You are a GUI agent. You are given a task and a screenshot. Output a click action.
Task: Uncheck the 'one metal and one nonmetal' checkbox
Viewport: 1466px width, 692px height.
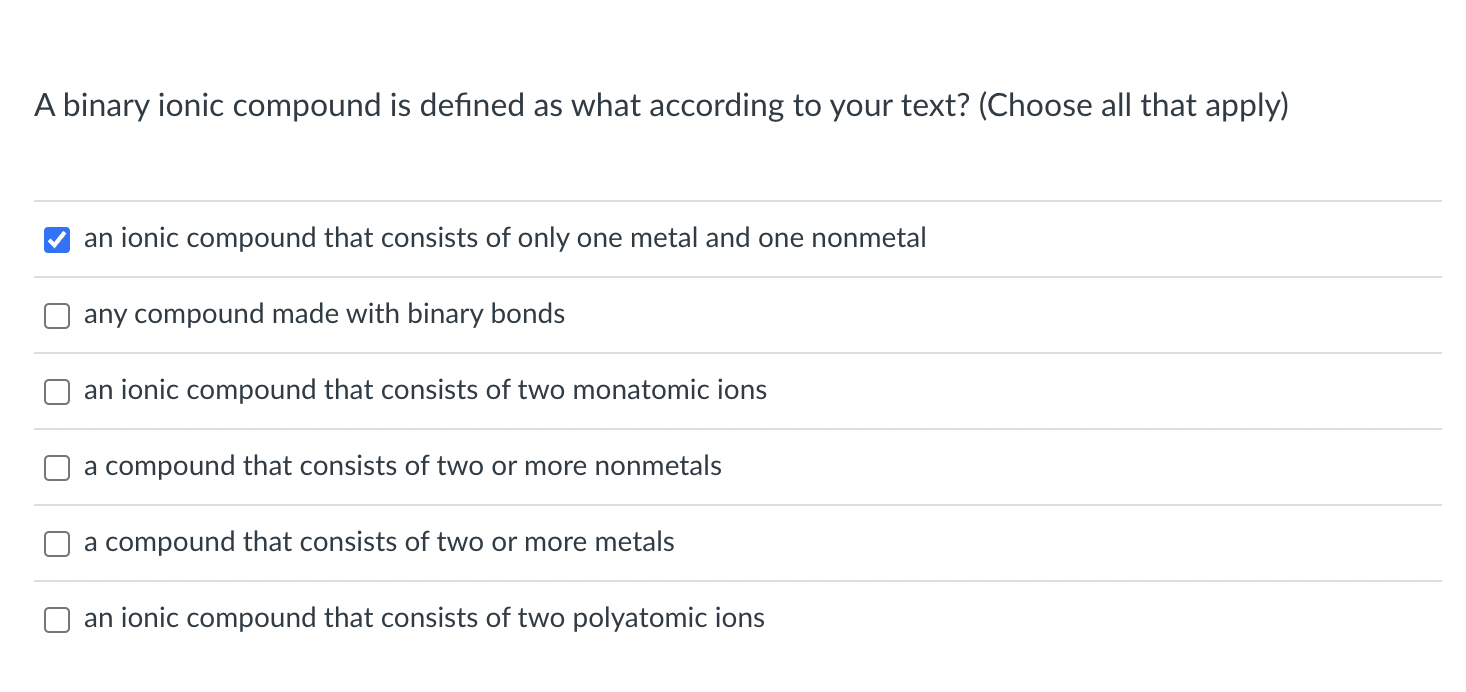57,240
